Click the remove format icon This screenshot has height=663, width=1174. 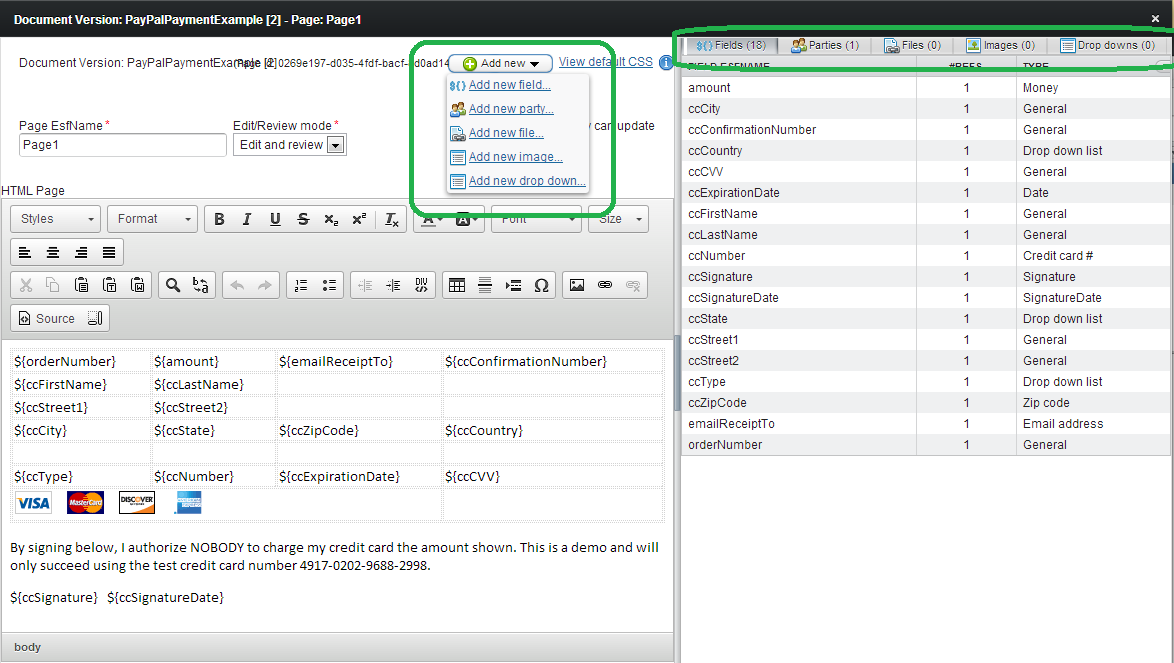tap(392, 219)
